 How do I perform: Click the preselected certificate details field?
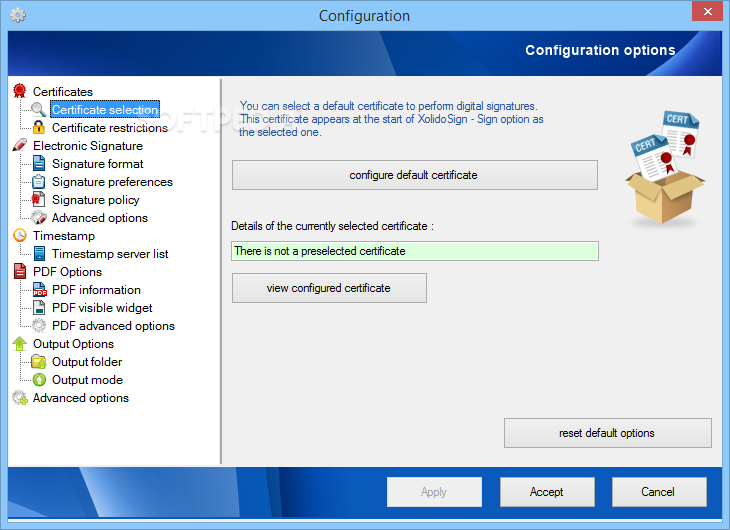pos(415,251)
